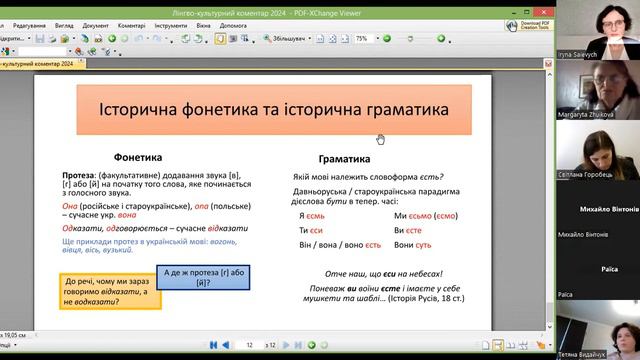Viewport: 640px width, 360px height.
Task: Click the blue 'А де ж протеза' box
Action: click(x=203, y=278)
